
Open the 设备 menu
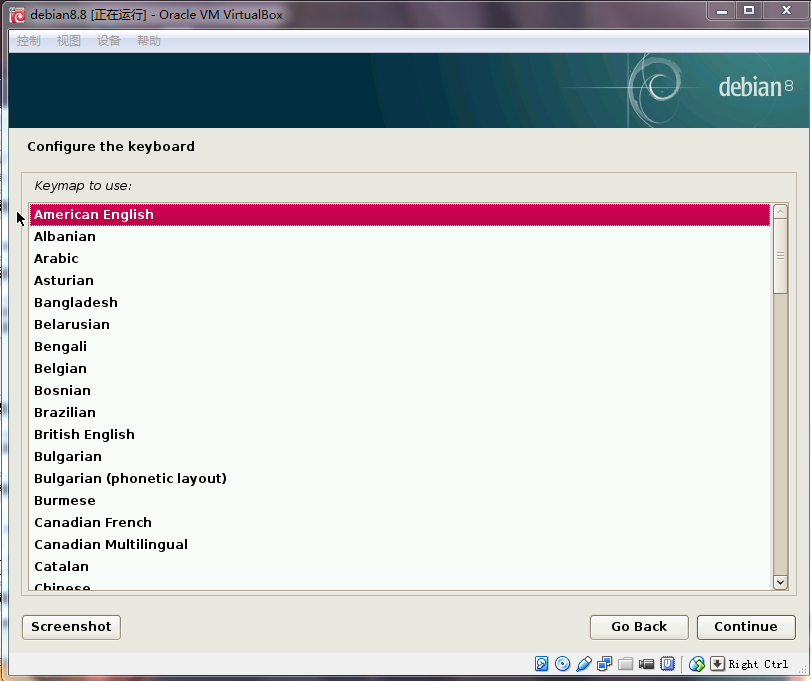click(x=109, y=41)
